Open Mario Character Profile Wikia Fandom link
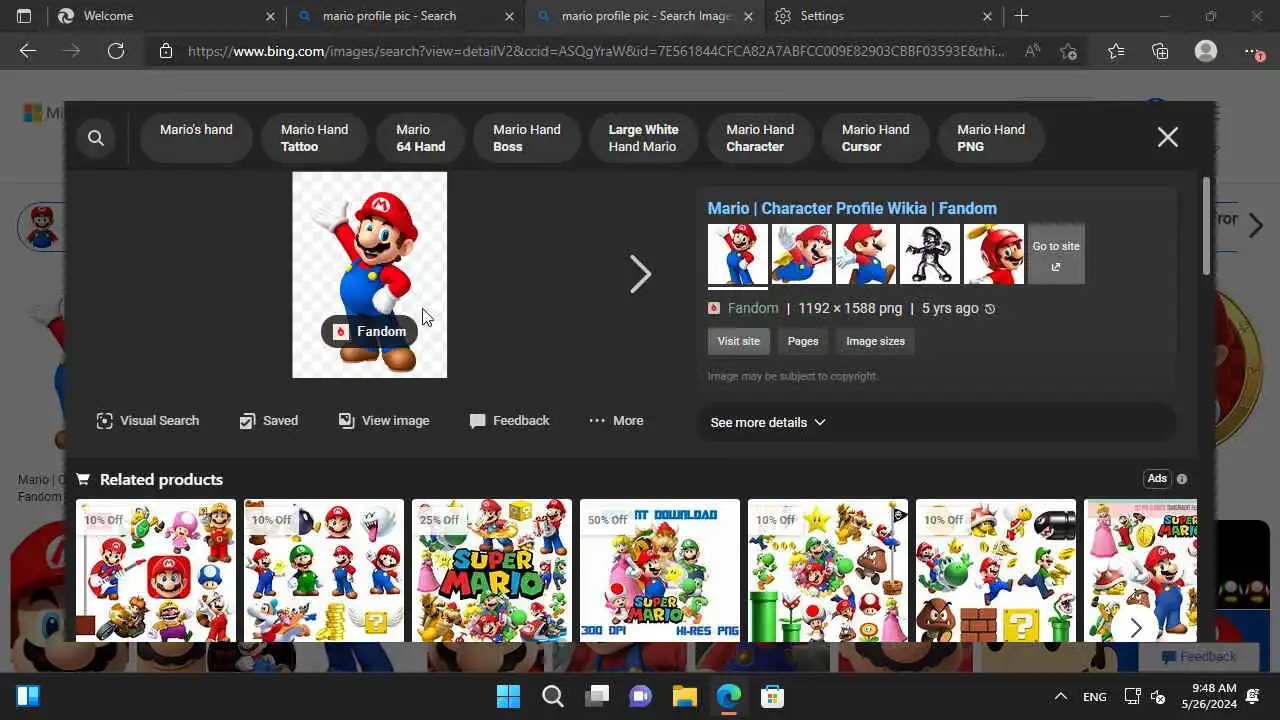This screenshot has width=1280, height=720. click(852, 208)
